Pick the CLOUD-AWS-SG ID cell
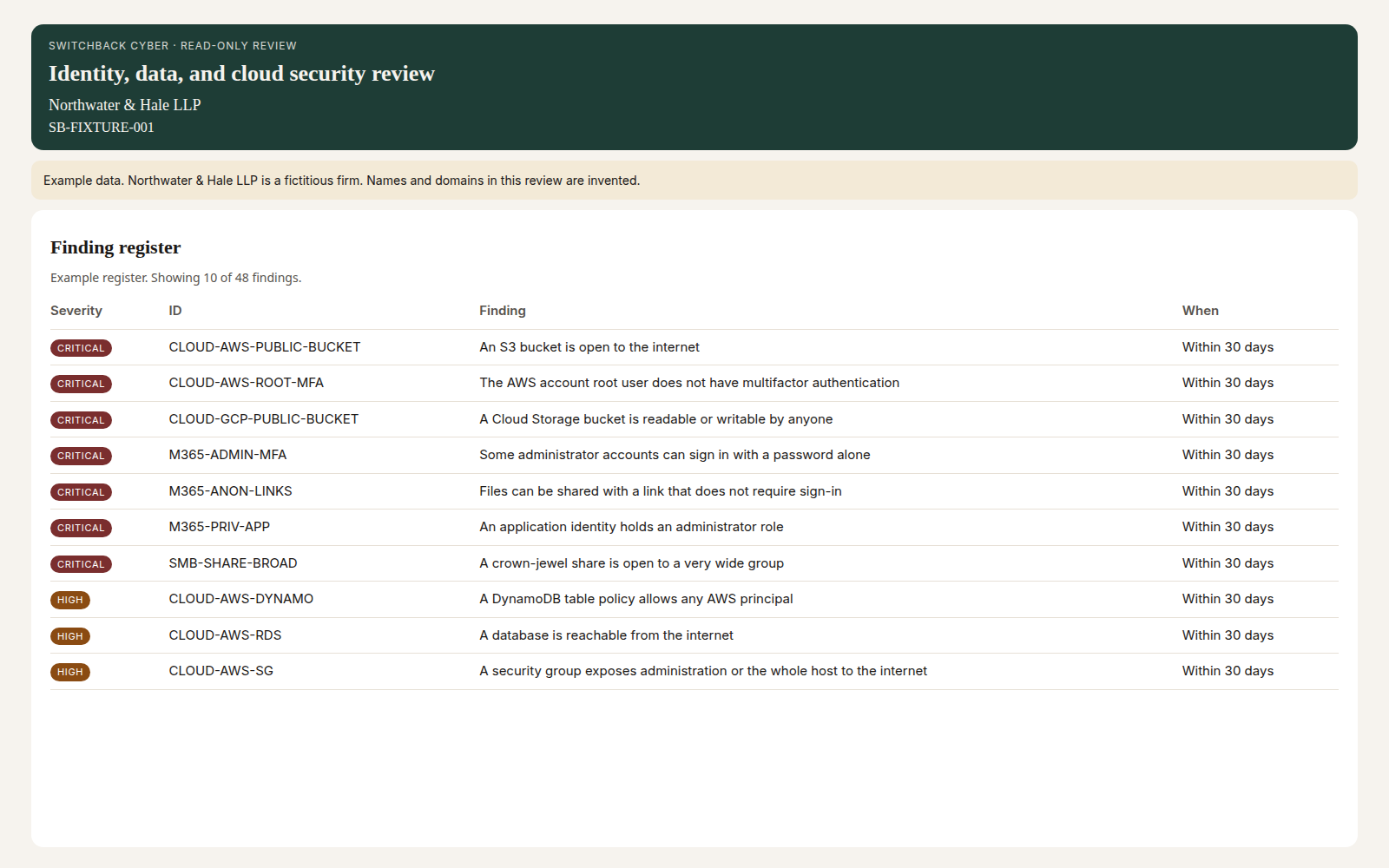Viewport: 1389px width, 868px height. (221, 671)
